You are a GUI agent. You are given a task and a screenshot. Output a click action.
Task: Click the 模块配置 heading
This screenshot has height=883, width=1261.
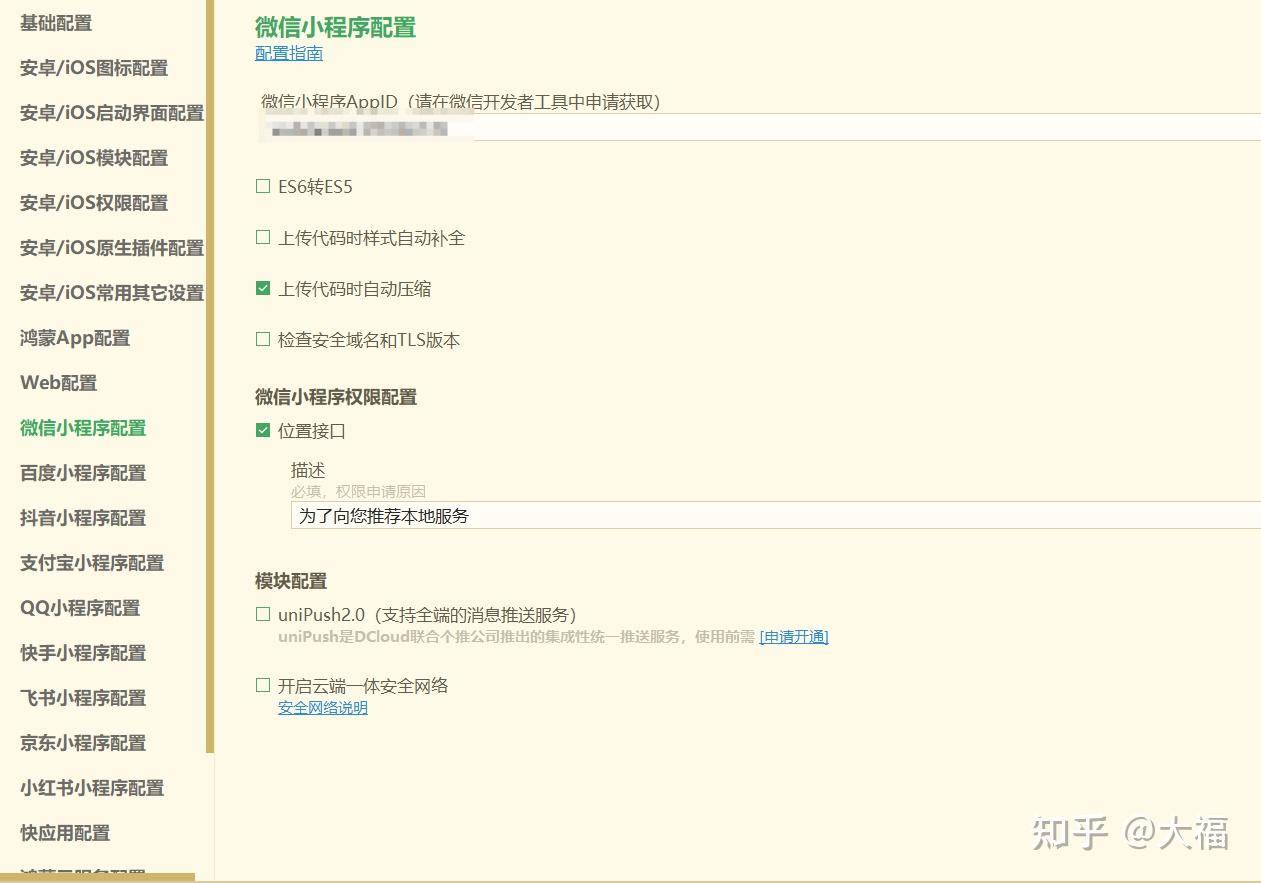[x=291, y=581]
